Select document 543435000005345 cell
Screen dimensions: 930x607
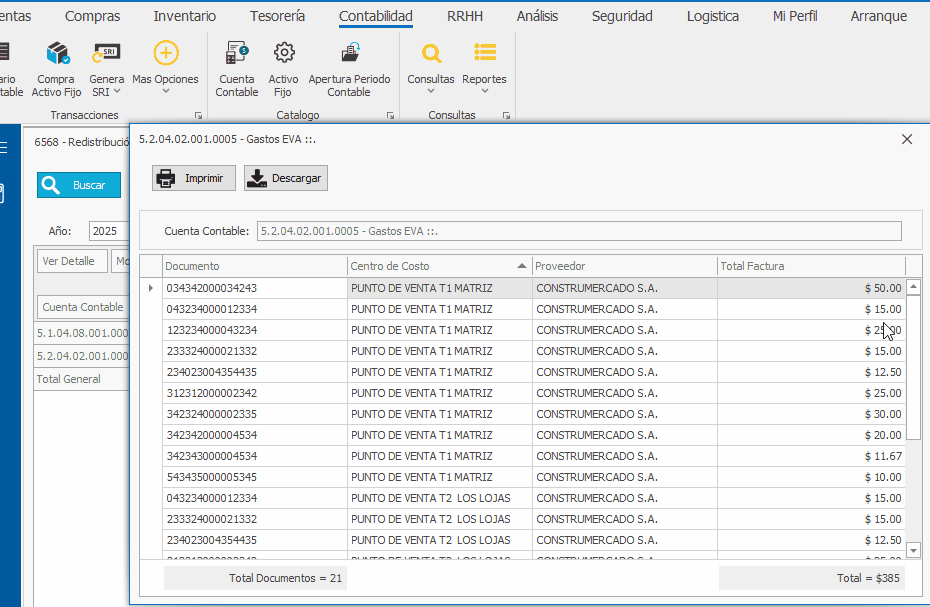pos(254,477)
